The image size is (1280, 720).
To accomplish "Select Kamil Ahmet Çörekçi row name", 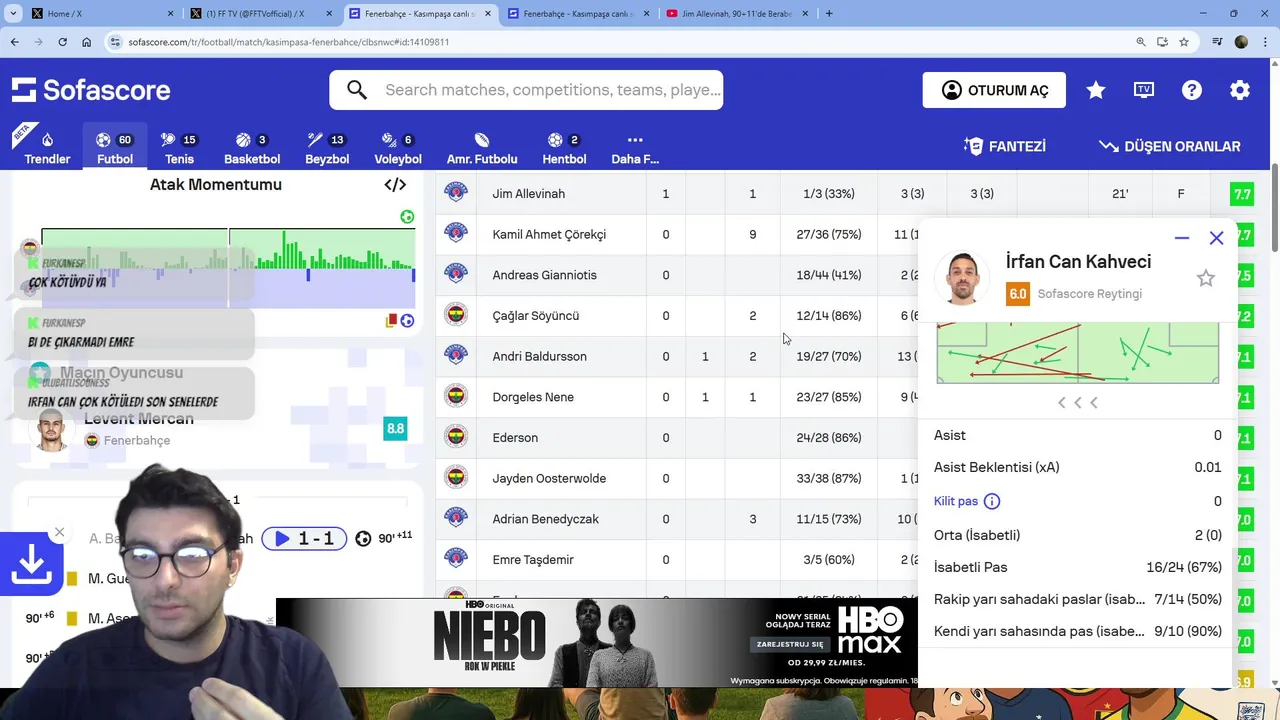I will pos(549,234).
